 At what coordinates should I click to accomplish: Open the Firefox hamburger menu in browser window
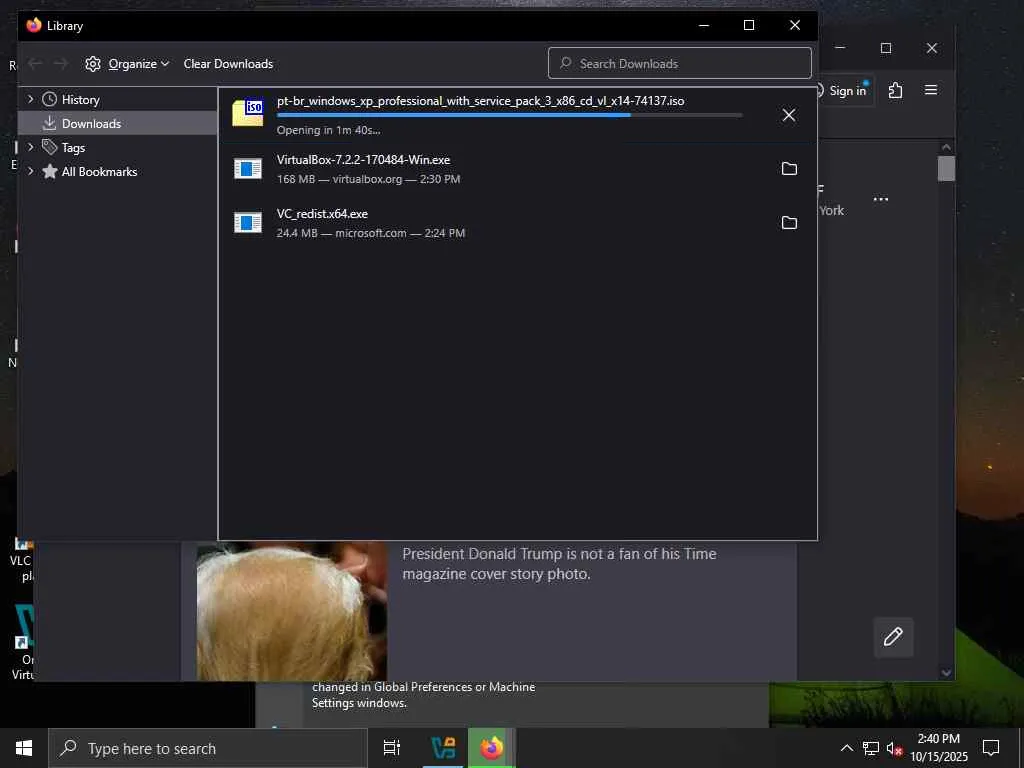pyautogui.click(x=931, y=90)
